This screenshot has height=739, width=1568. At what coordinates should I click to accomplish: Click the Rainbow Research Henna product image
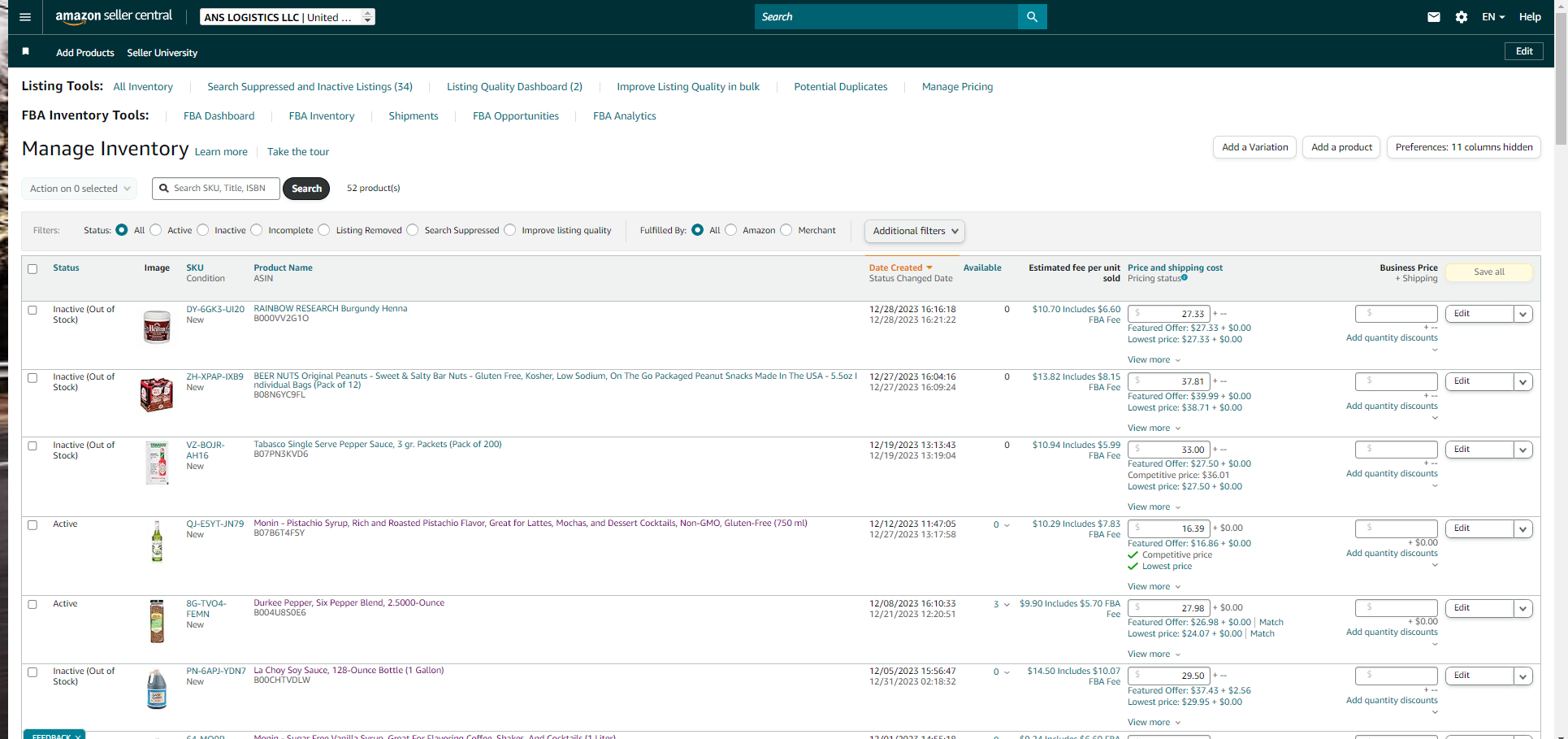[x=157, y=327]
